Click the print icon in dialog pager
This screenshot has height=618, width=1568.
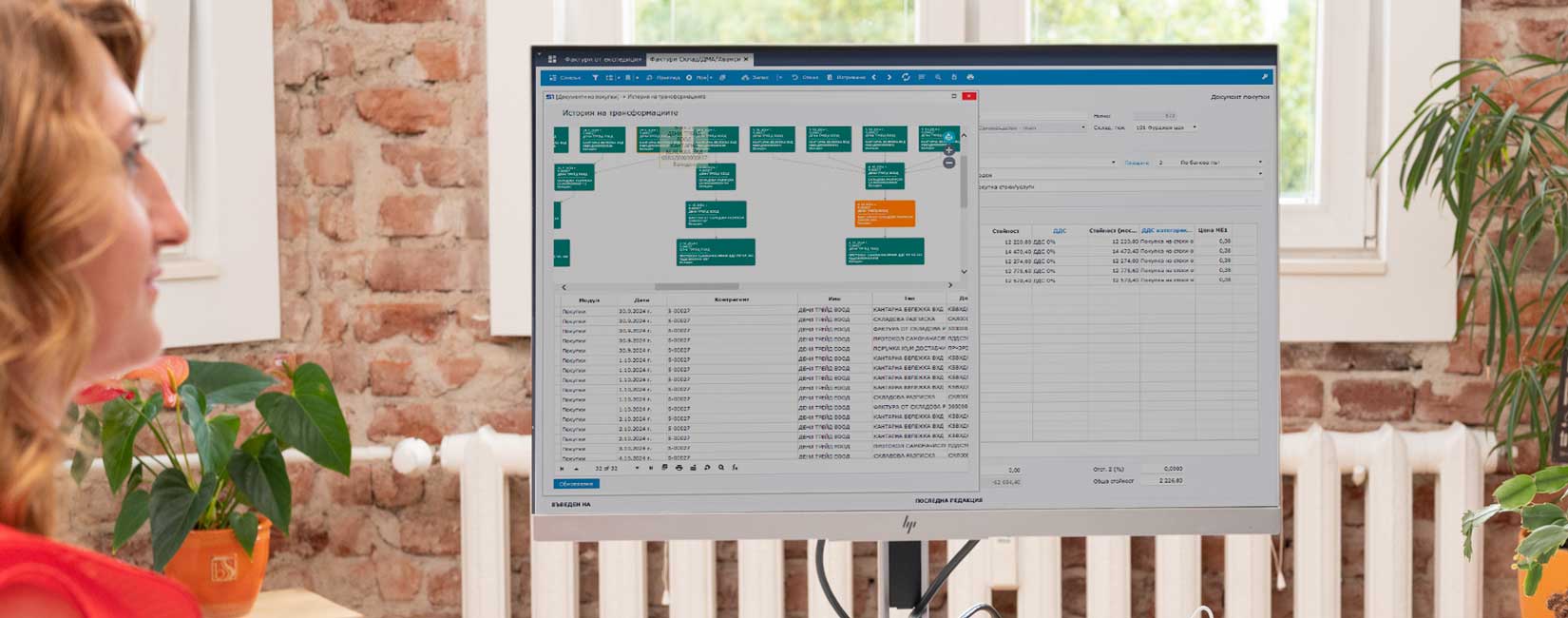(x=679, y=468)
